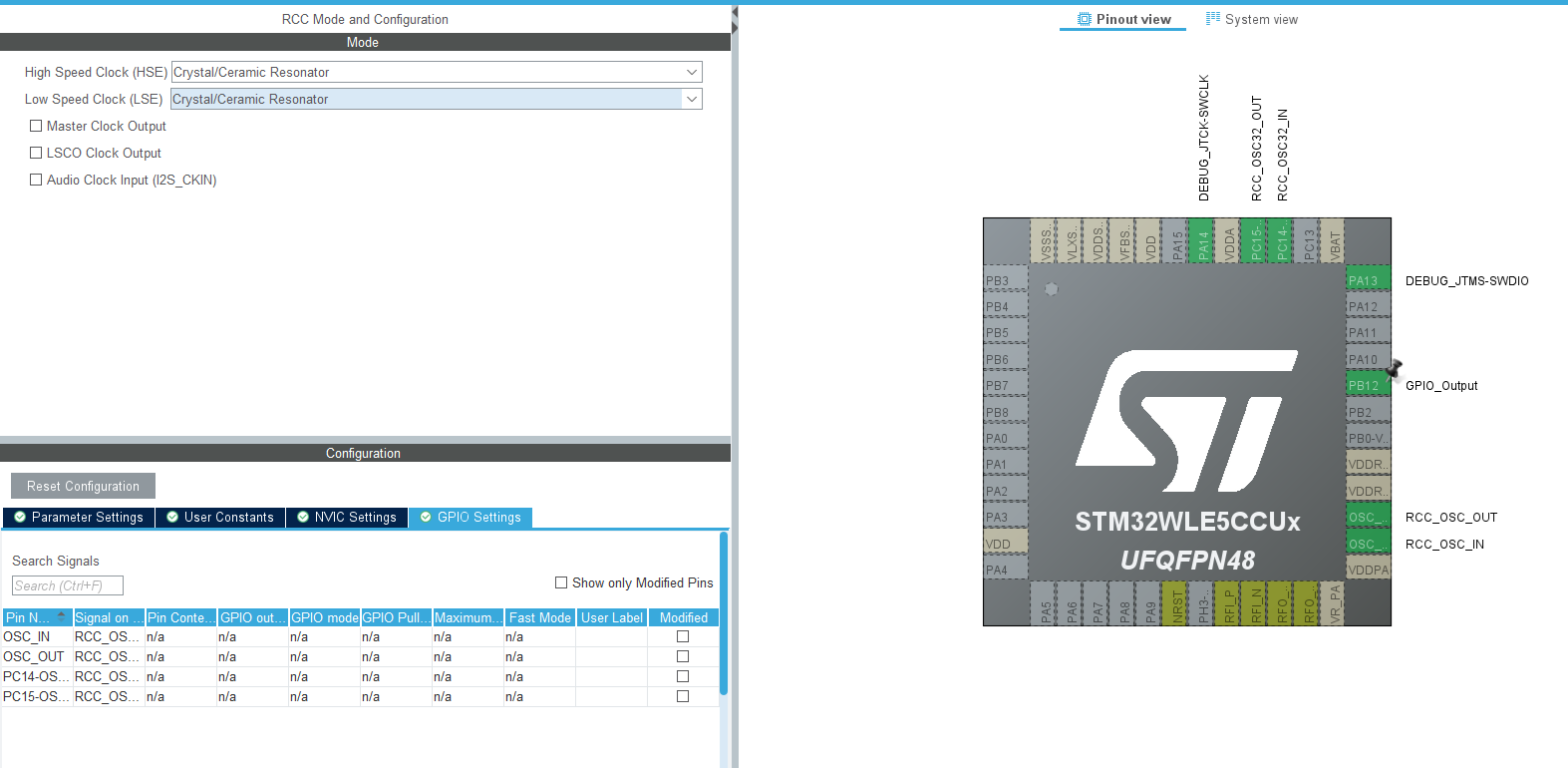The height and width of the screenshot is (768, 1568).
Task: Select pin PA3 on the chip
Action: coord(1006,517)
